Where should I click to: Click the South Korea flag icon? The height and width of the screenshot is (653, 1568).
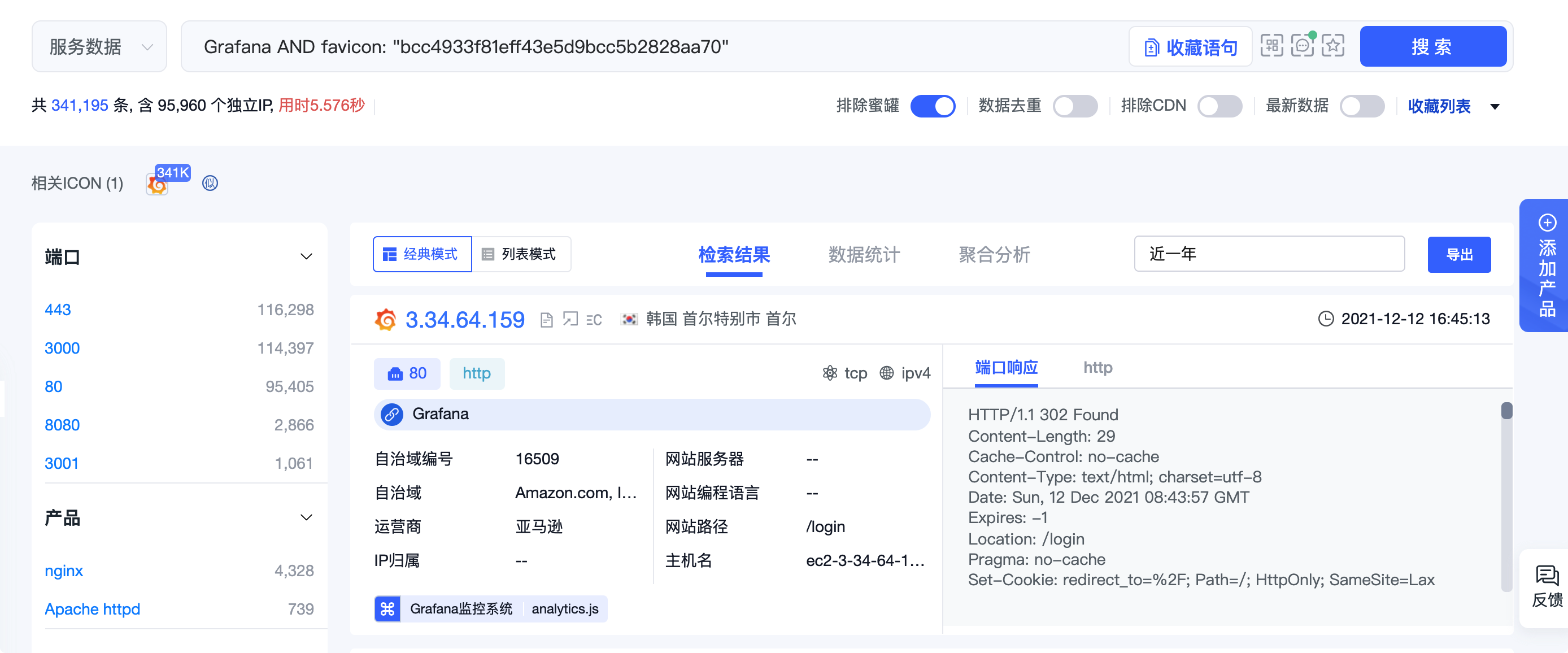[629, 319]
